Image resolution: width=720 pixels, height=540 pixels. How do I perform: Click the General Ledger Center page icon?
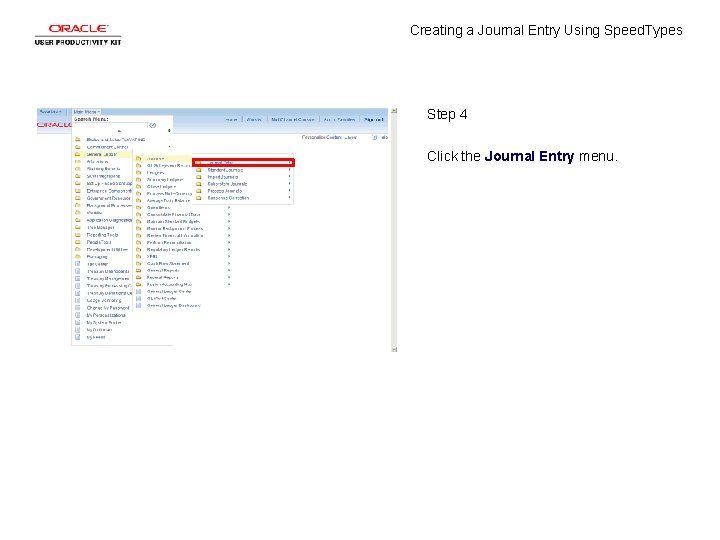click(x=138, y=292)
